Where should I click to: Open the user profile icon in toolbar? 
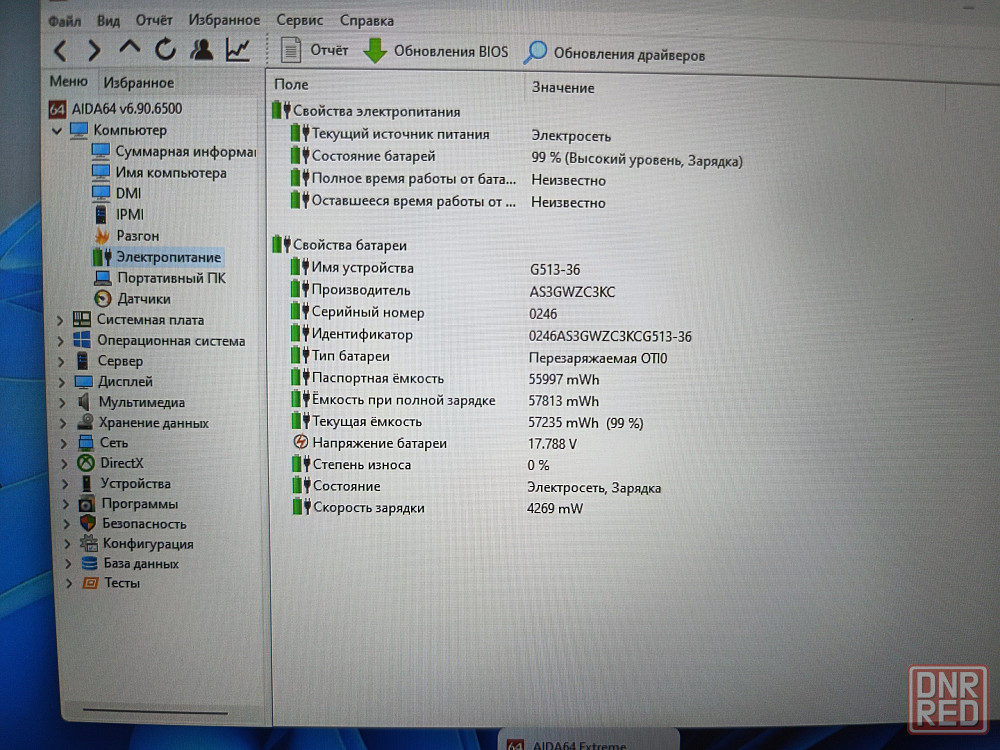[x=201, y=49]
